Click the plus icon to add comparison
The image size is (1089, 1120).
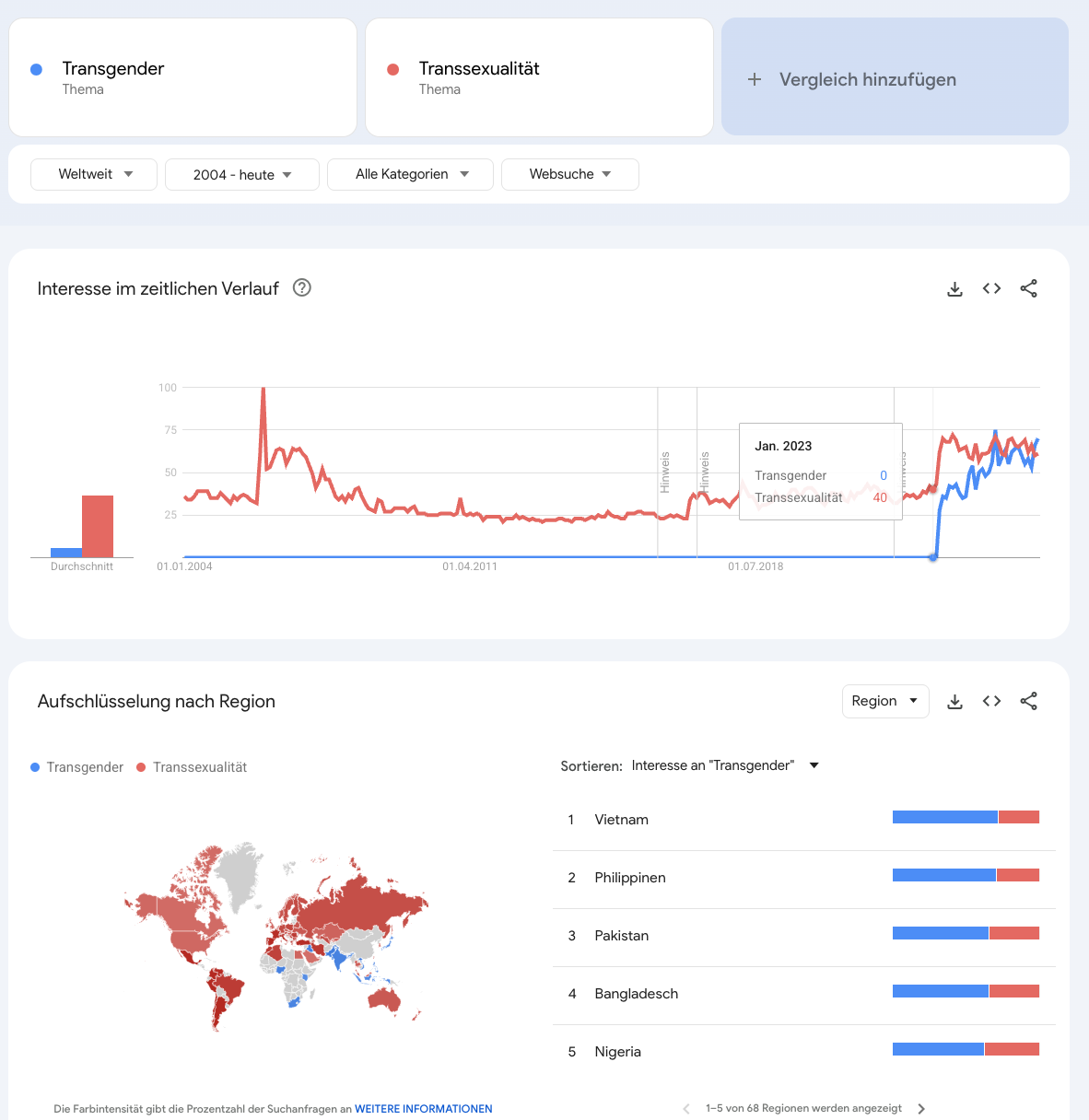click(755, 79)
